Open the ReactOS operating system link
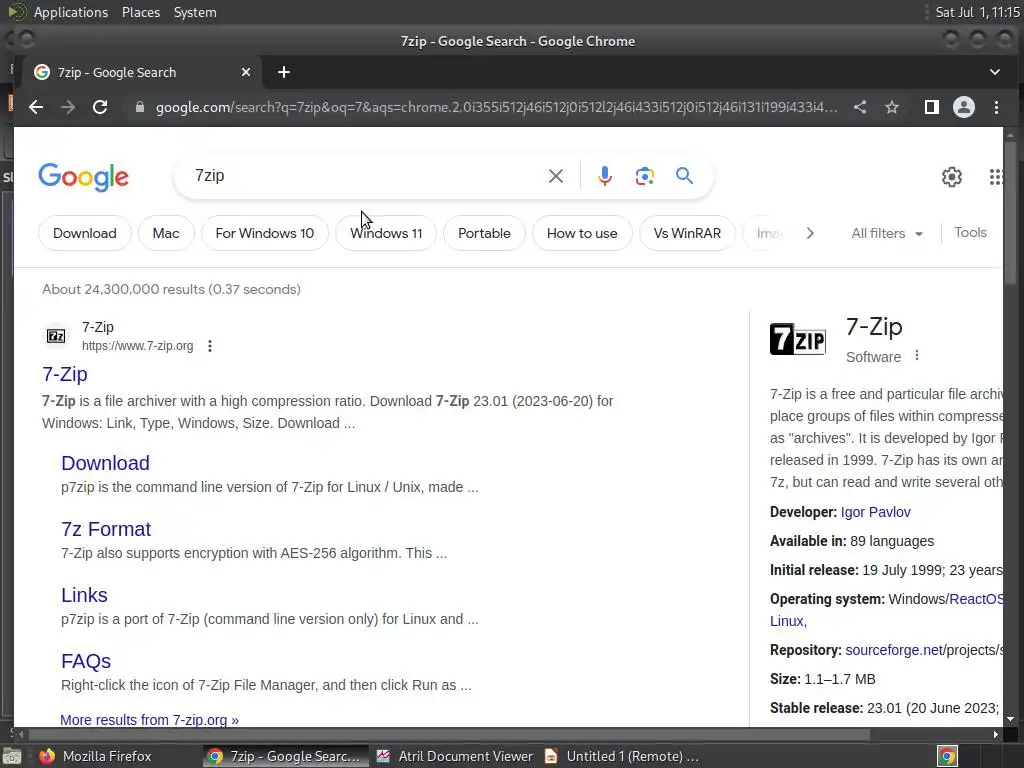The image size is (1024, 768). coord(976,599)
